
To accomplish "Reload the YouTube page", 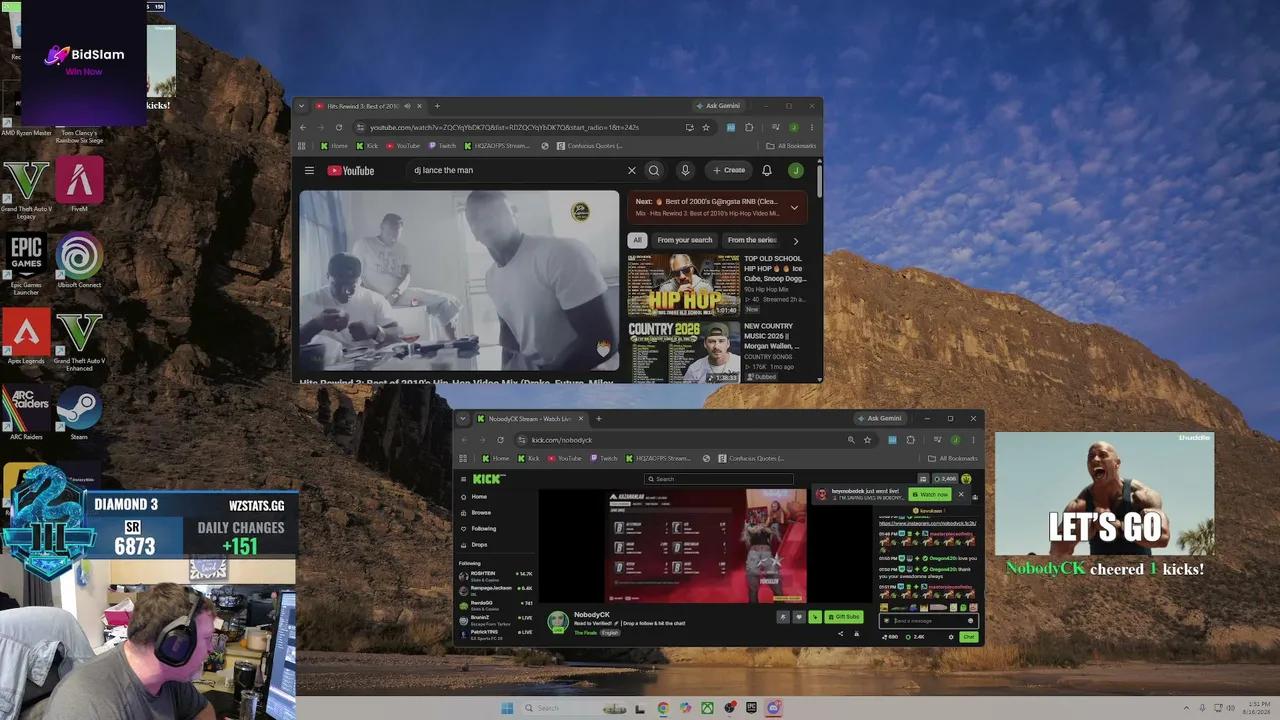I will point(339,128).
